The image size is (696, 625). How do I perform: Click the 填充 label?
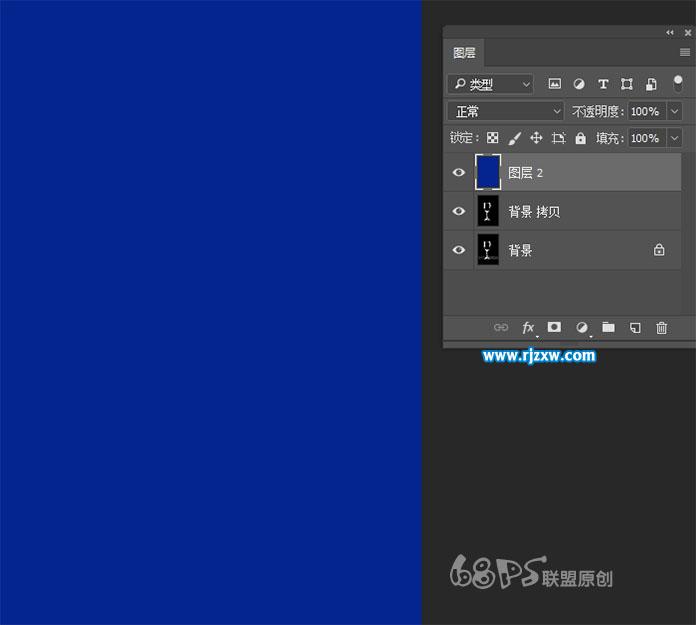(x=610, y=138)
